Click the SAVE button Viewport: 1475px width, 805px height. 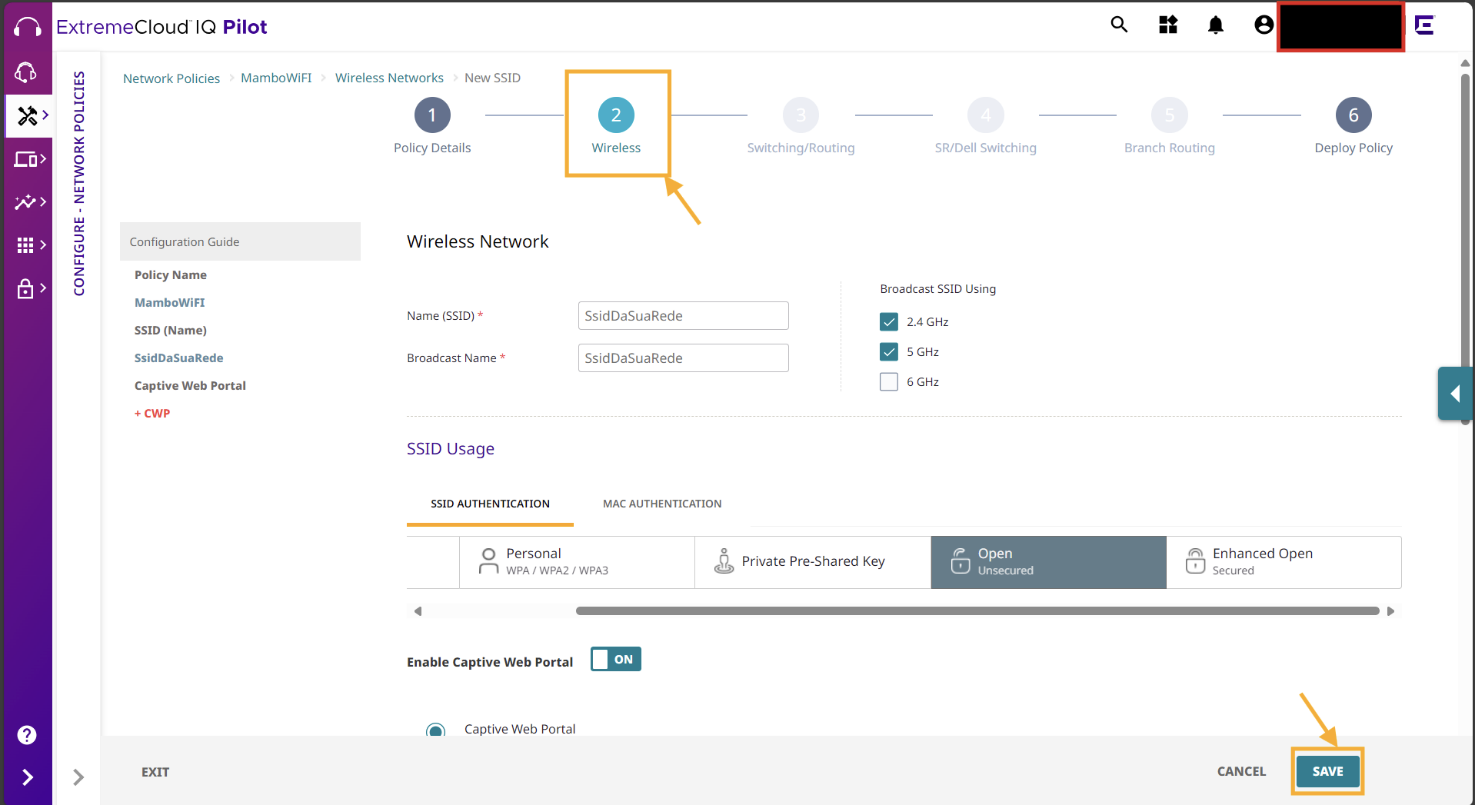[x=1328, y=772]
